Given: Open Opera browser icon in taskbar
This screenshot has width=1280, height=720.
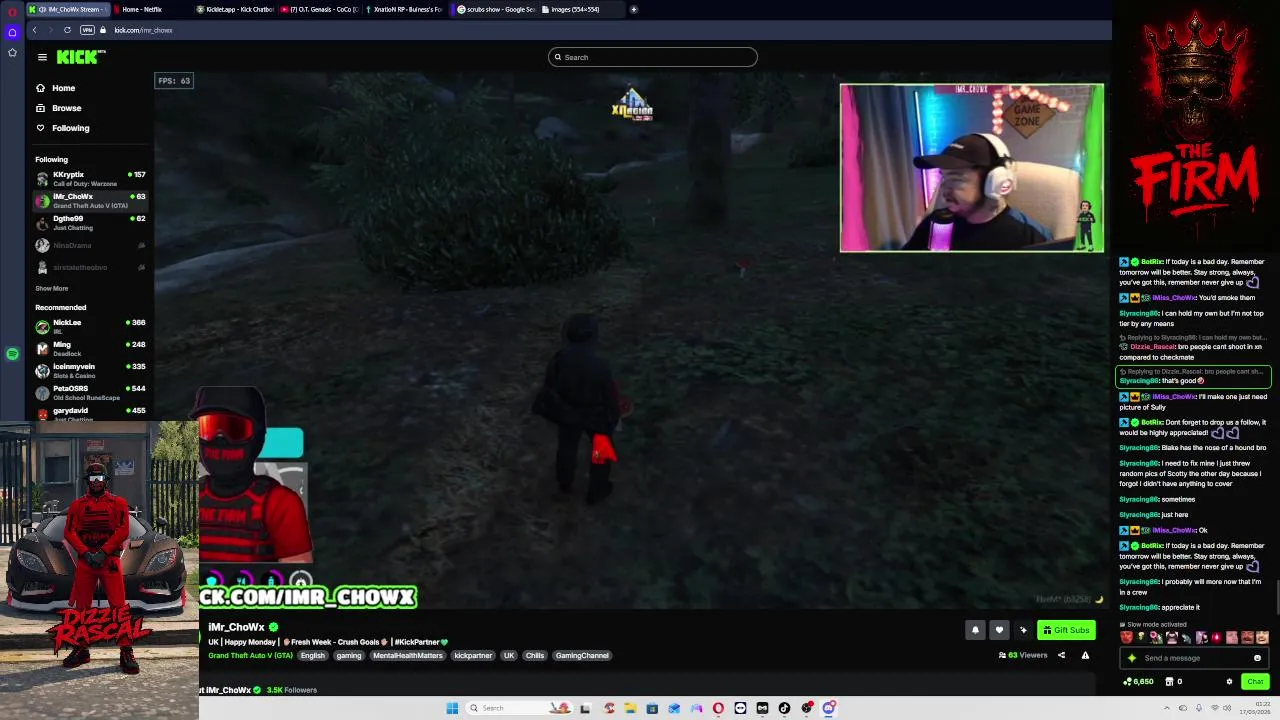Looking at the screenshot, I should click(x=718, y=708).
